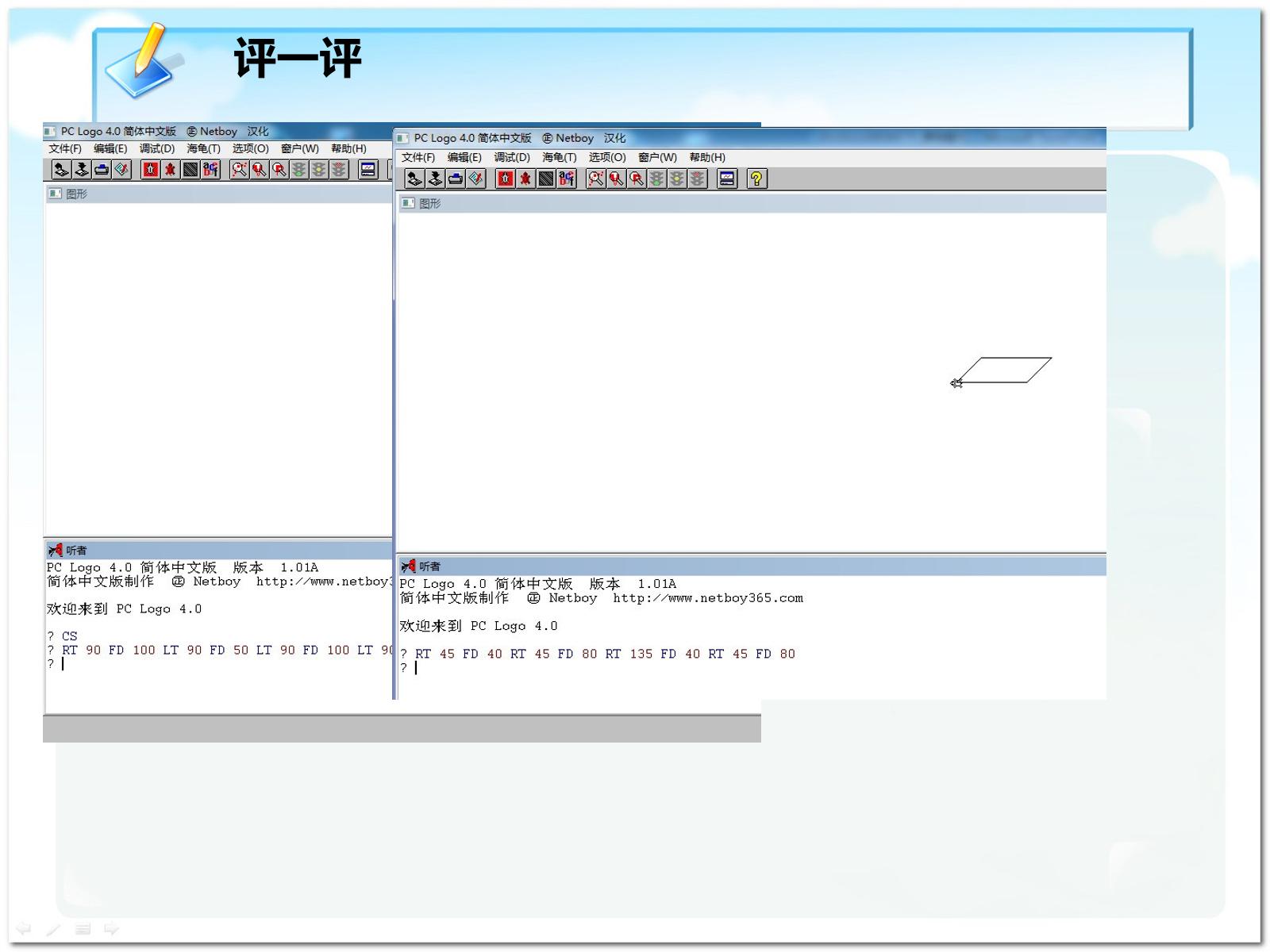Viewport: 1270px width, 952px height.
Task: Click the turtle cursor on the parallelogram
Action: (956, 383)
